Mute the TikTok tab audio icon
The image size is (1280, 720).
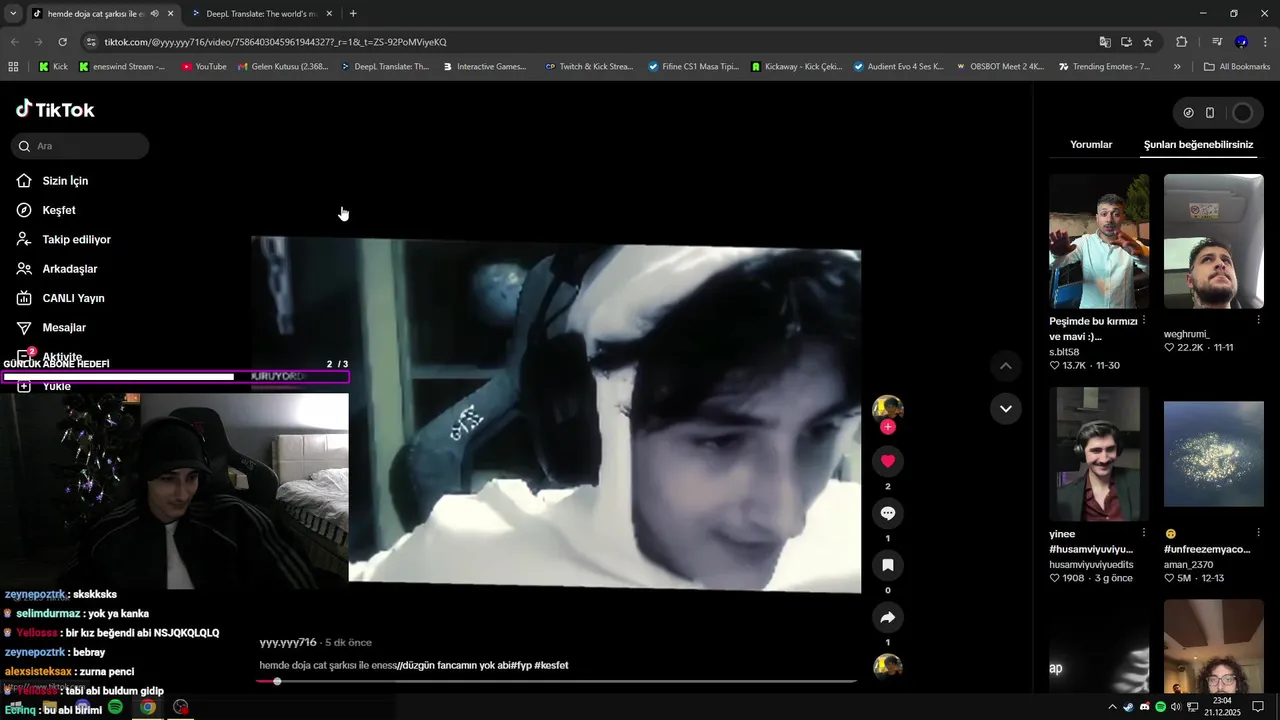tap(154, 14)
